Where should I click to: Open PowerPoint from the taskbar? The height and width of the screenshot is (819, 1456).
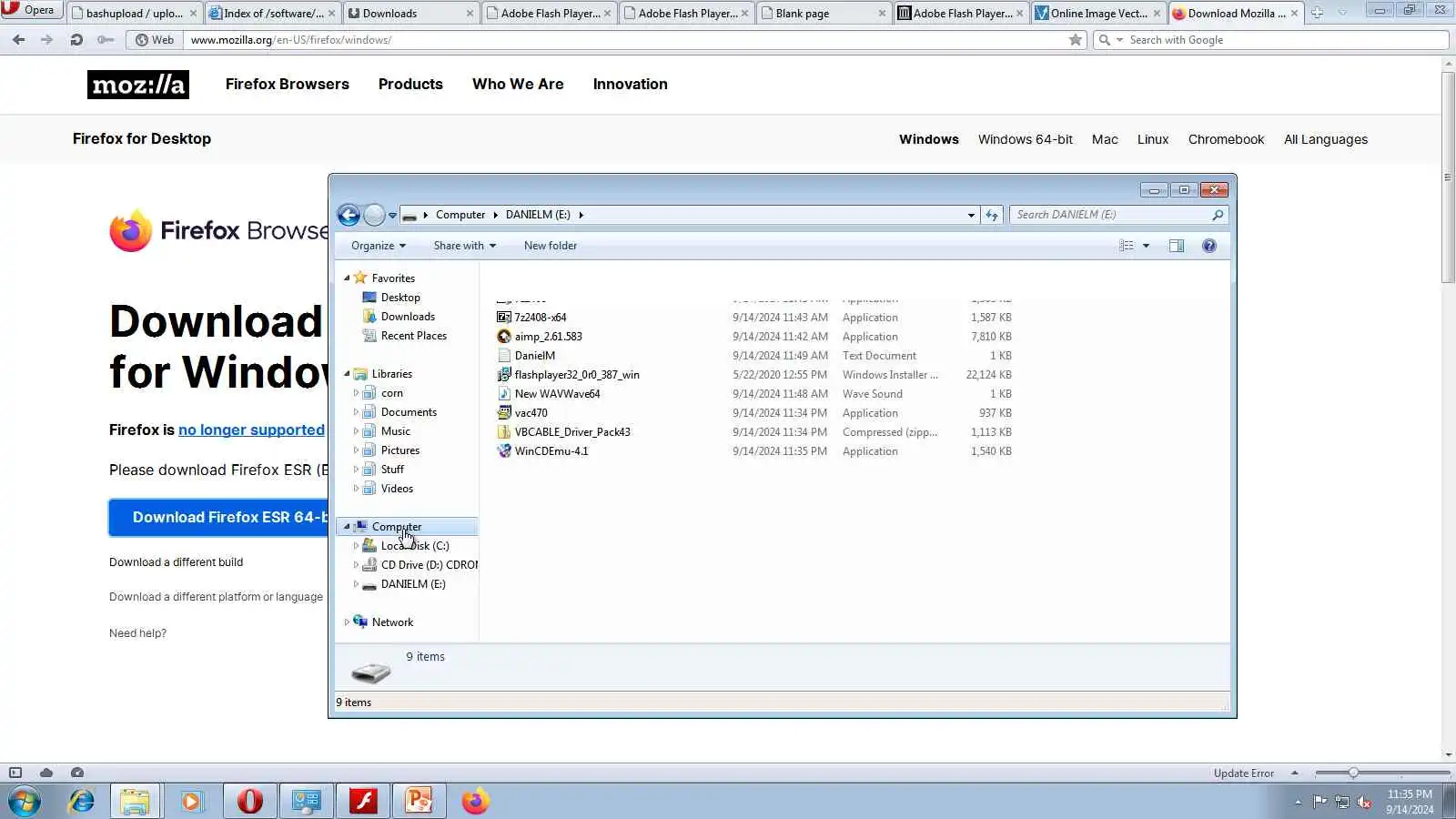[x=420, y=801]
